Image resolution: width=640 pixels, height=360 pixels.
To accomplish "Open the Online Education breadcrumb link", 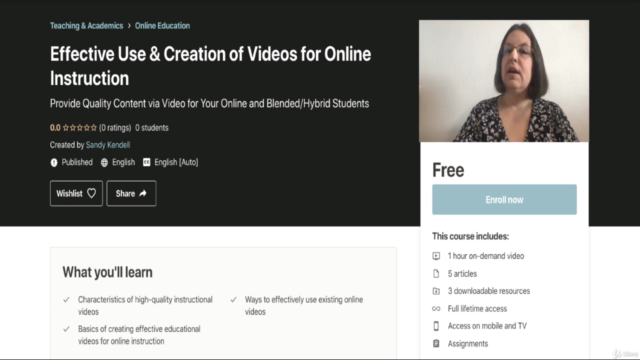I will tap(162, 26).
